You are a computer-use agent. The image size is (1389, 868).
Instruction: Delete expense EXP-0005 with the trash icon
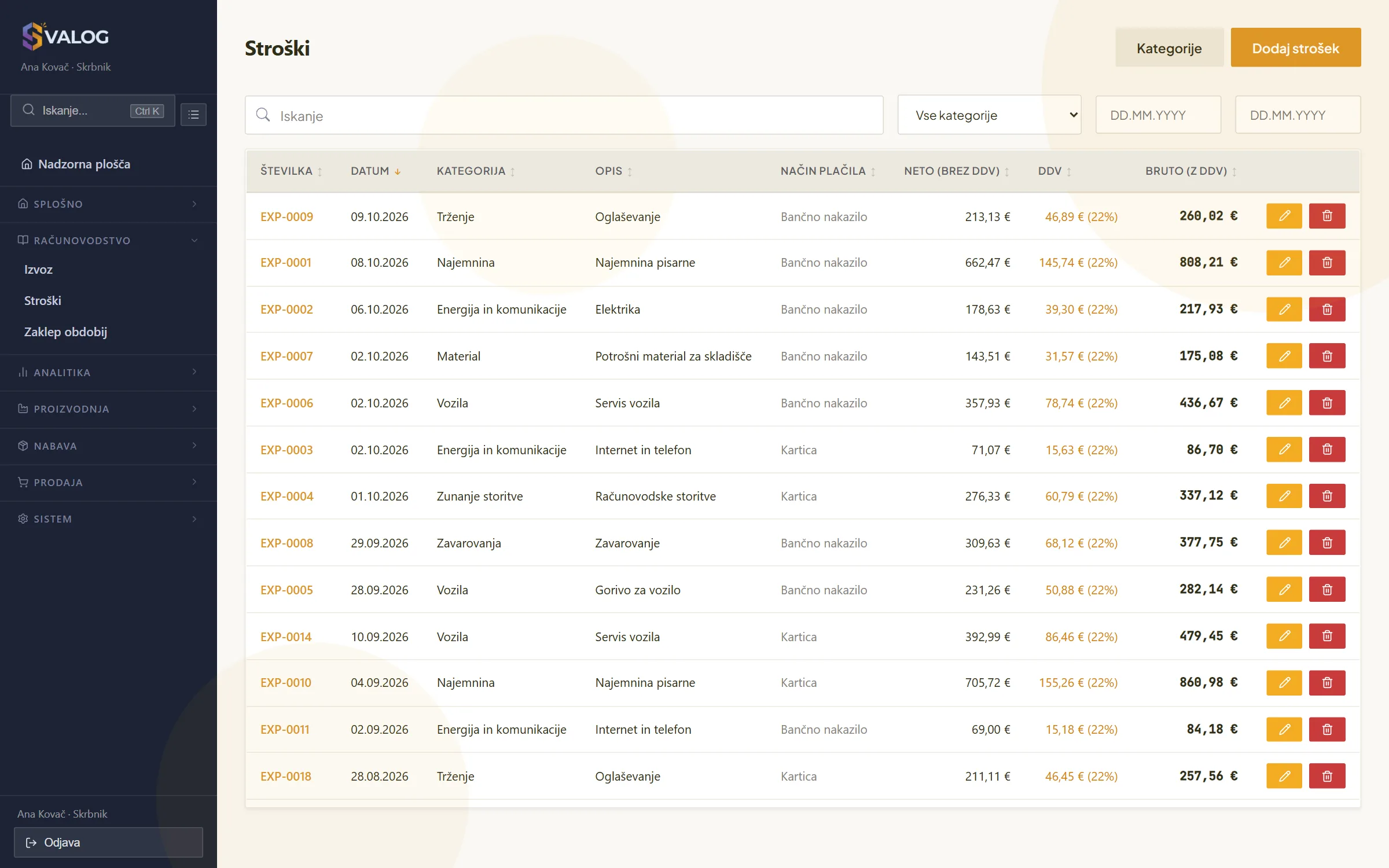click(1327, 590)
